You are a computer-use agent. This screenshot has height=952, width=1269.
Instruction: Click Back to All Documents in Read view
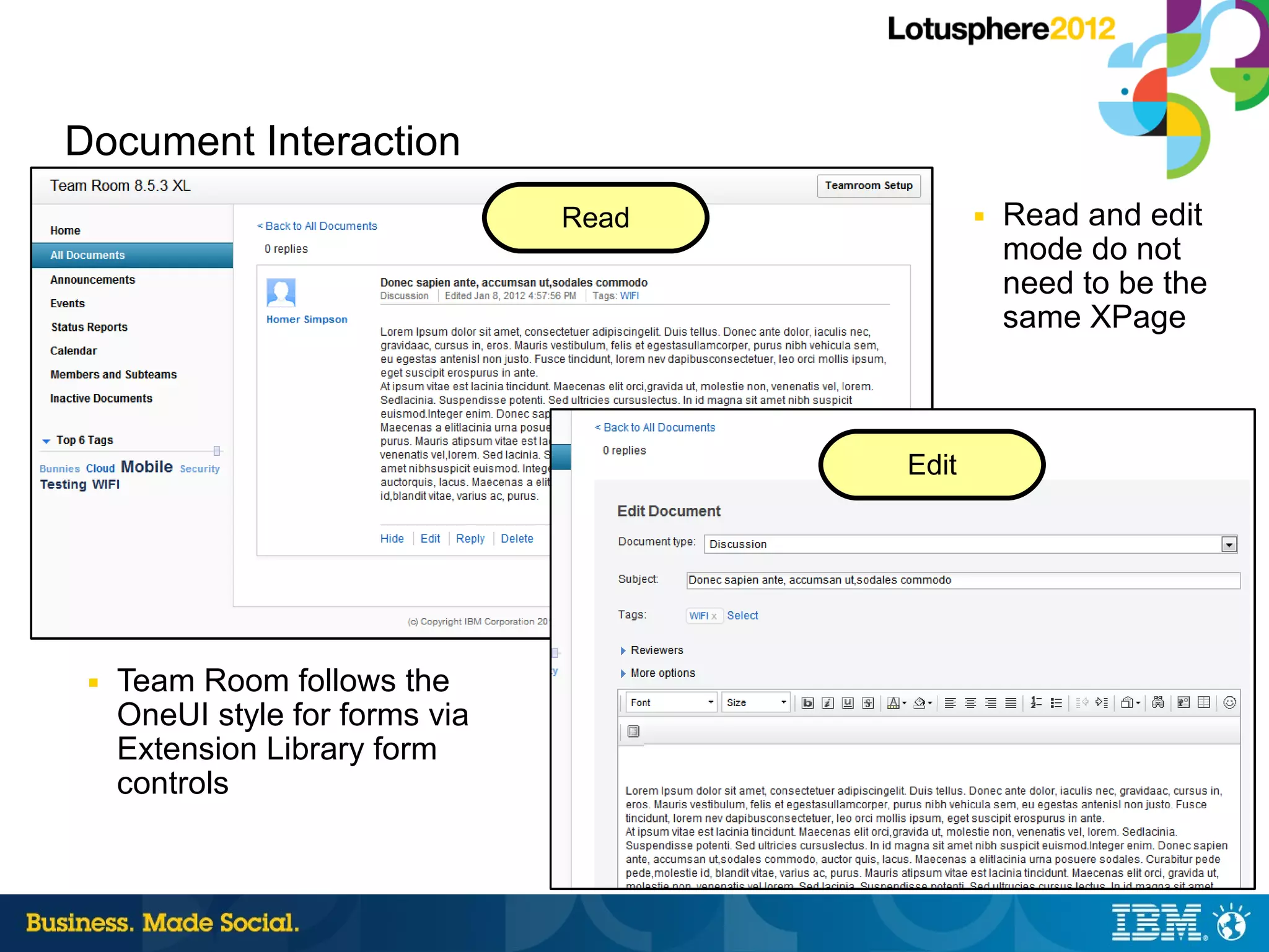pos(317,226)
